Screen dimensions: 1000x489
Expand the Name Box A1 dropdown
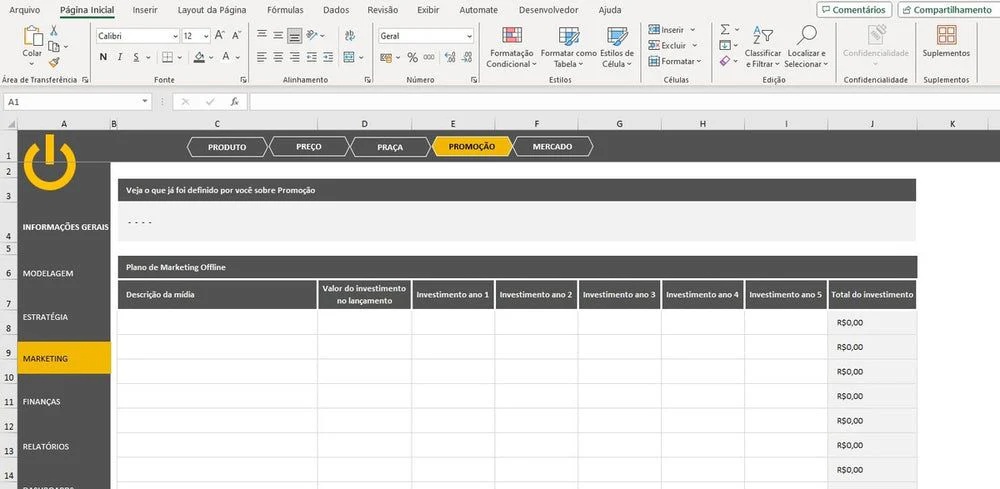pyautogui.click(x=145, y=101)
